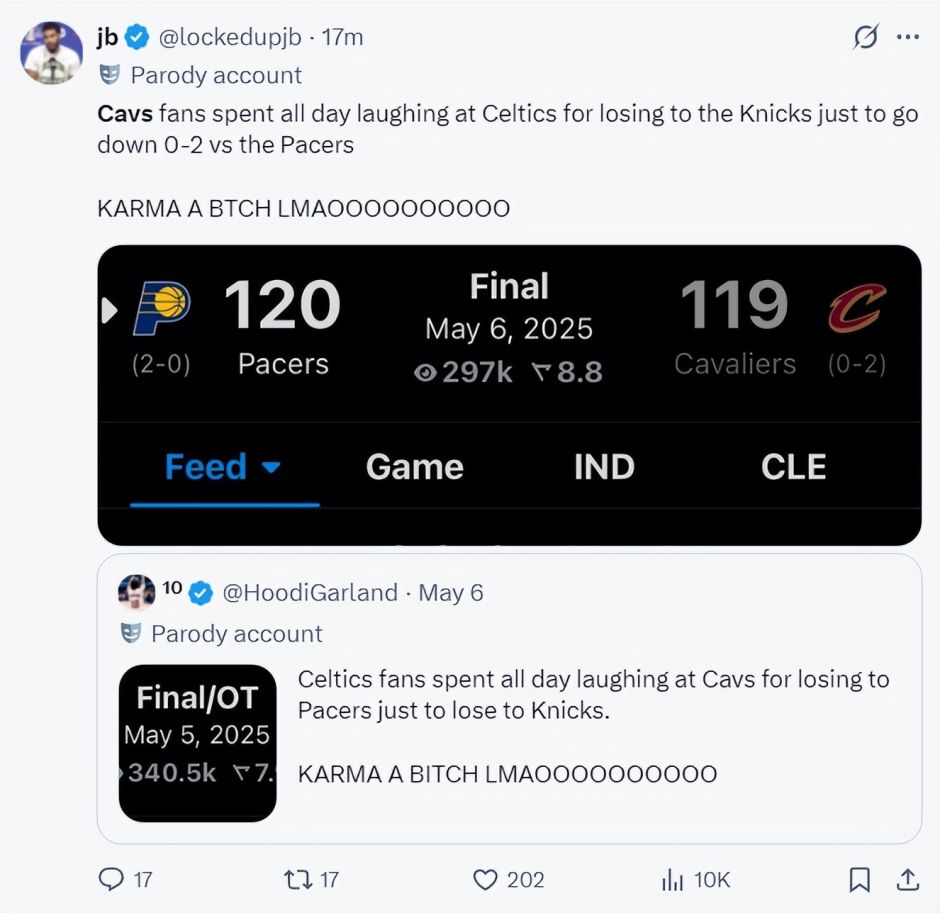Share the tweet with the upload arrow icon
The height and width of the screenshot is (913, 940).
tap(908, 879)
